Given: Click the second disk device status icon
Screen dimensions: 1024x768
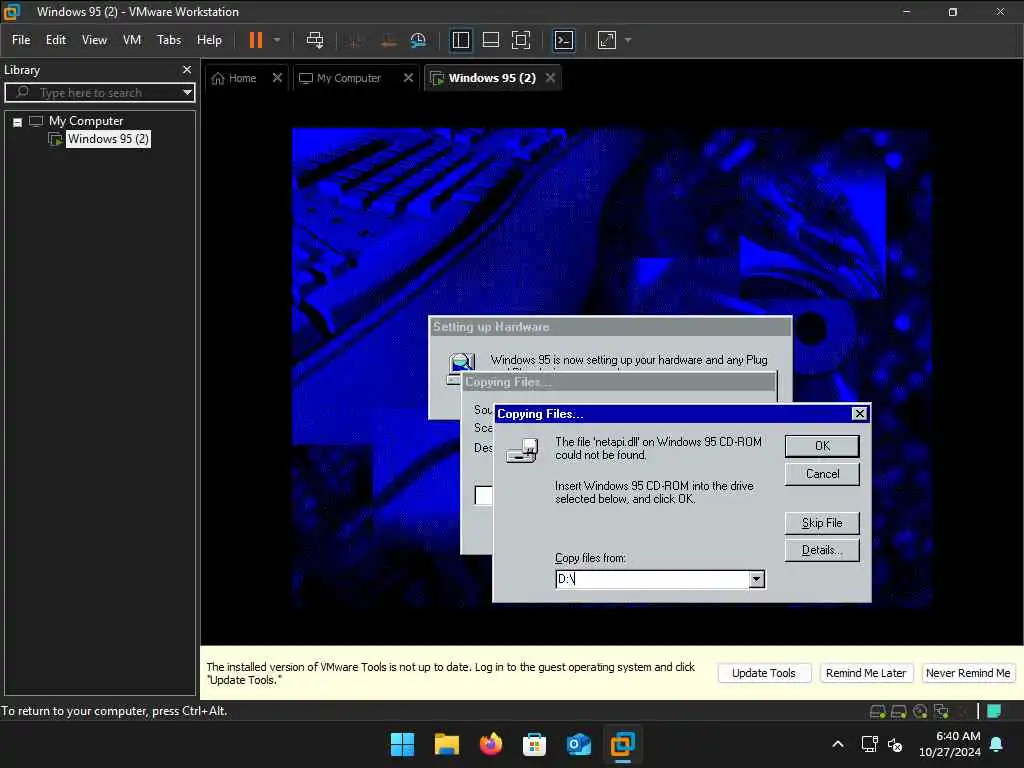Looking at the screenshot, I should [x=899, y=711].
